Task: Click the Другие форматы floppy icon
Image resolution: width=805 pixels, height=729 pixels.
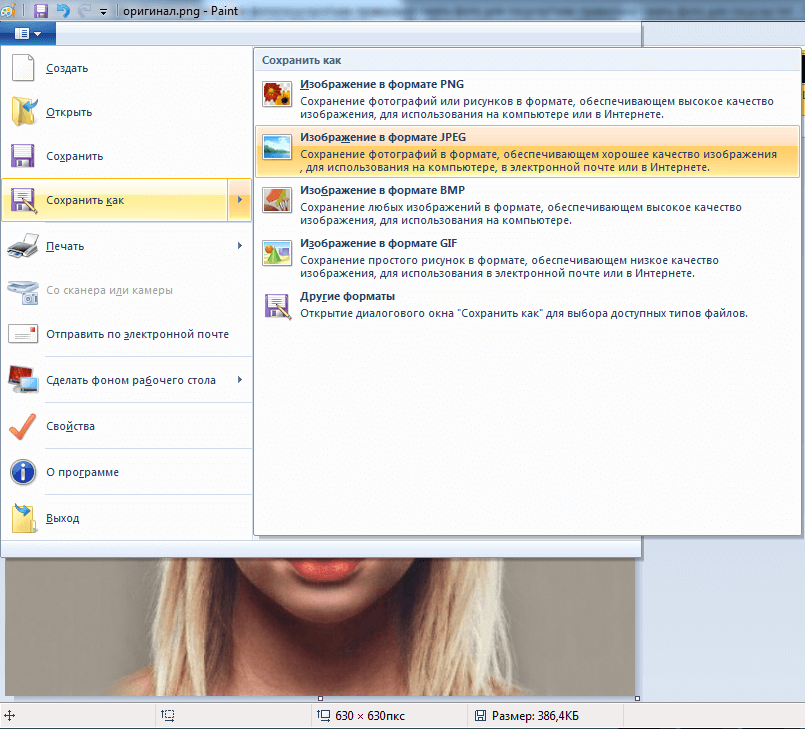Action: point(278,306)
